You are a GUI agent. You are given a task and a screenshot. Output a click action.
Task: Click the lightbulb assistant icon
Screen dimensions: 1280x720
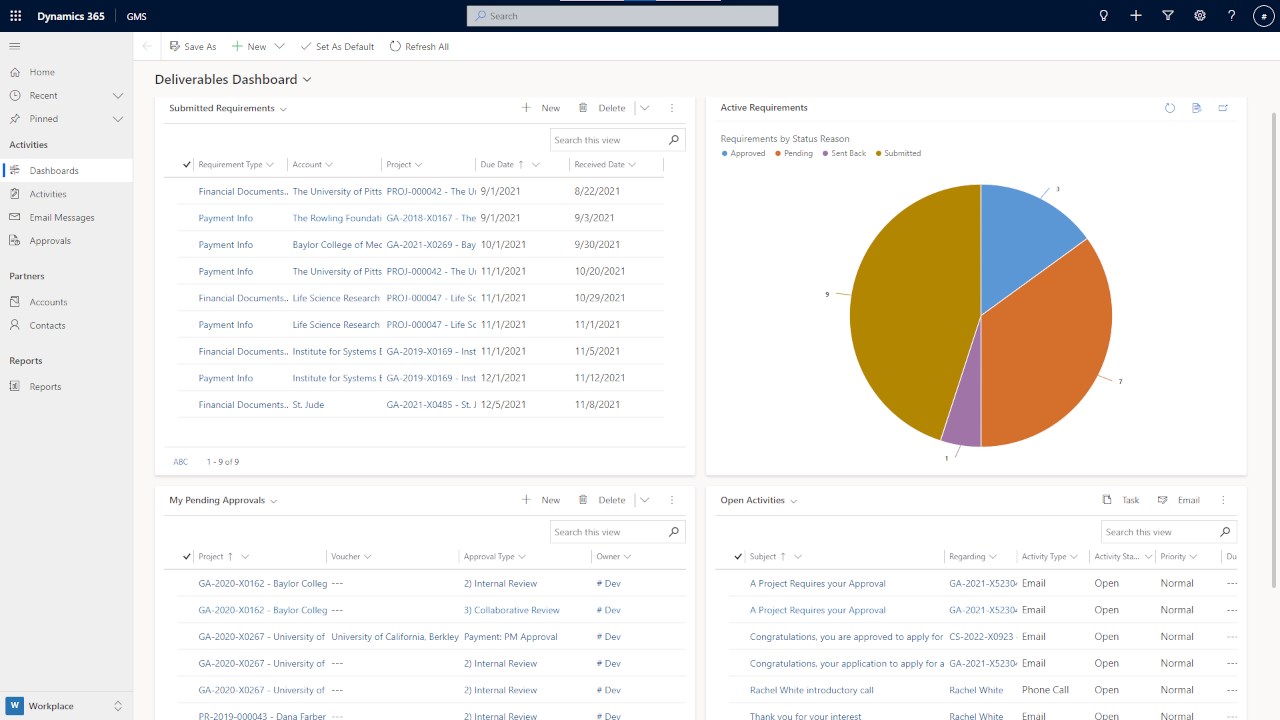pos(1104,16)
